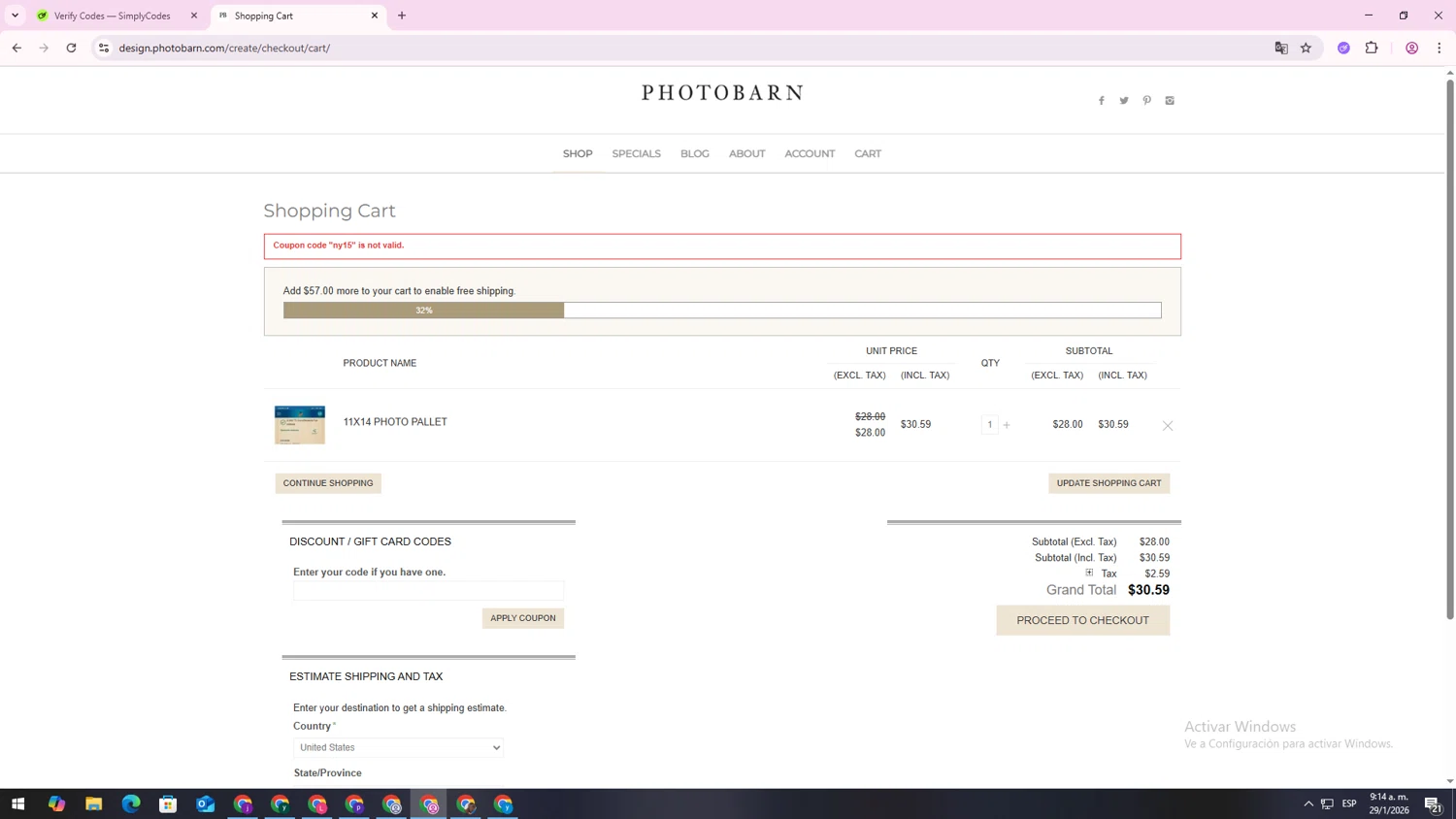Open Copilot from the taskbar

point(56,803)
